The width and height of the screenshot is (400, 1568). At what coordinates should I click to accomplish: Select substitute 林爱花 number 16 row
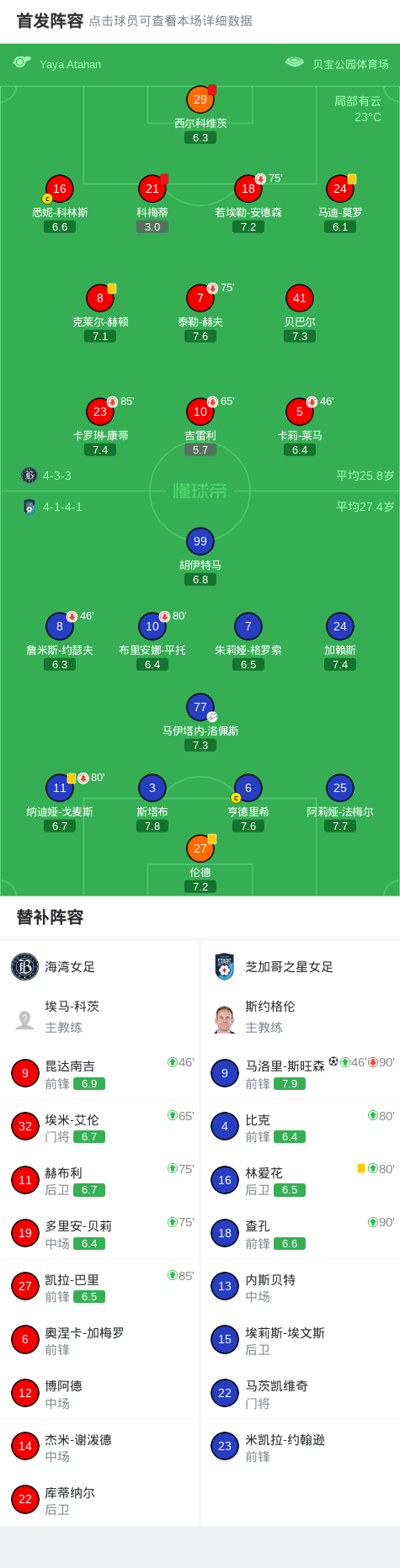coord(300,1180)
